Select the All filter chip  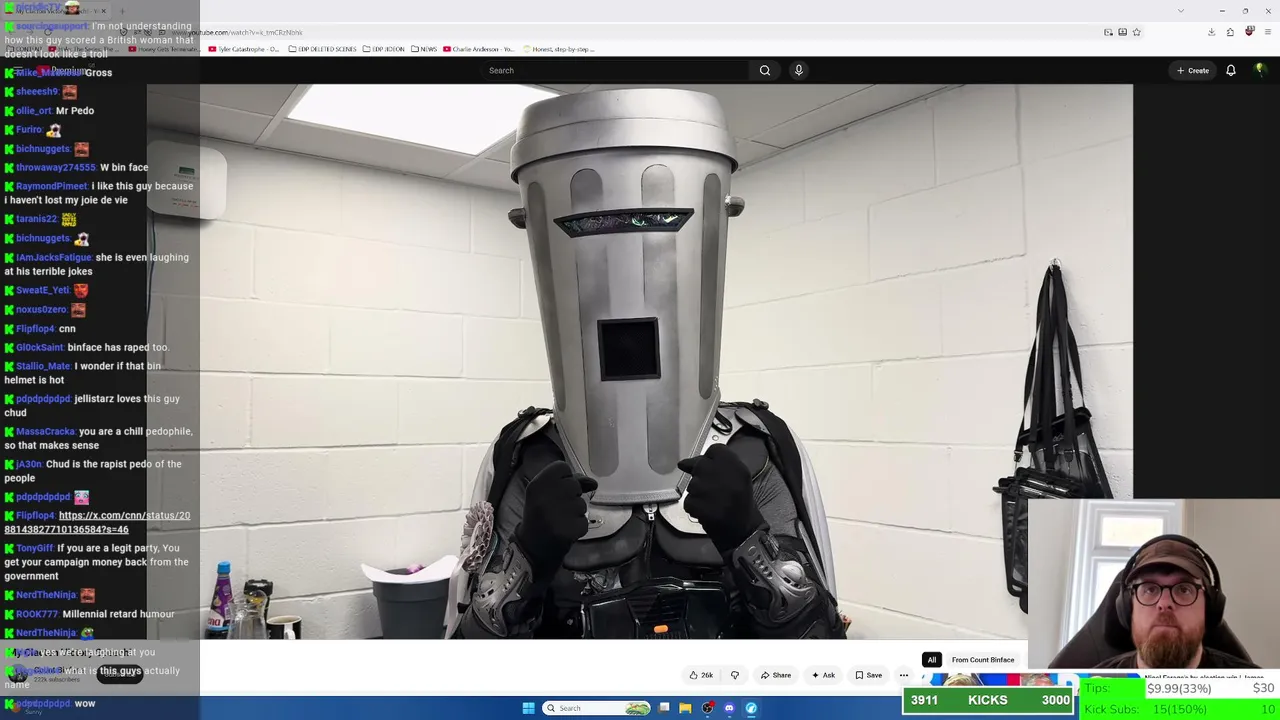tap(932, 660)
